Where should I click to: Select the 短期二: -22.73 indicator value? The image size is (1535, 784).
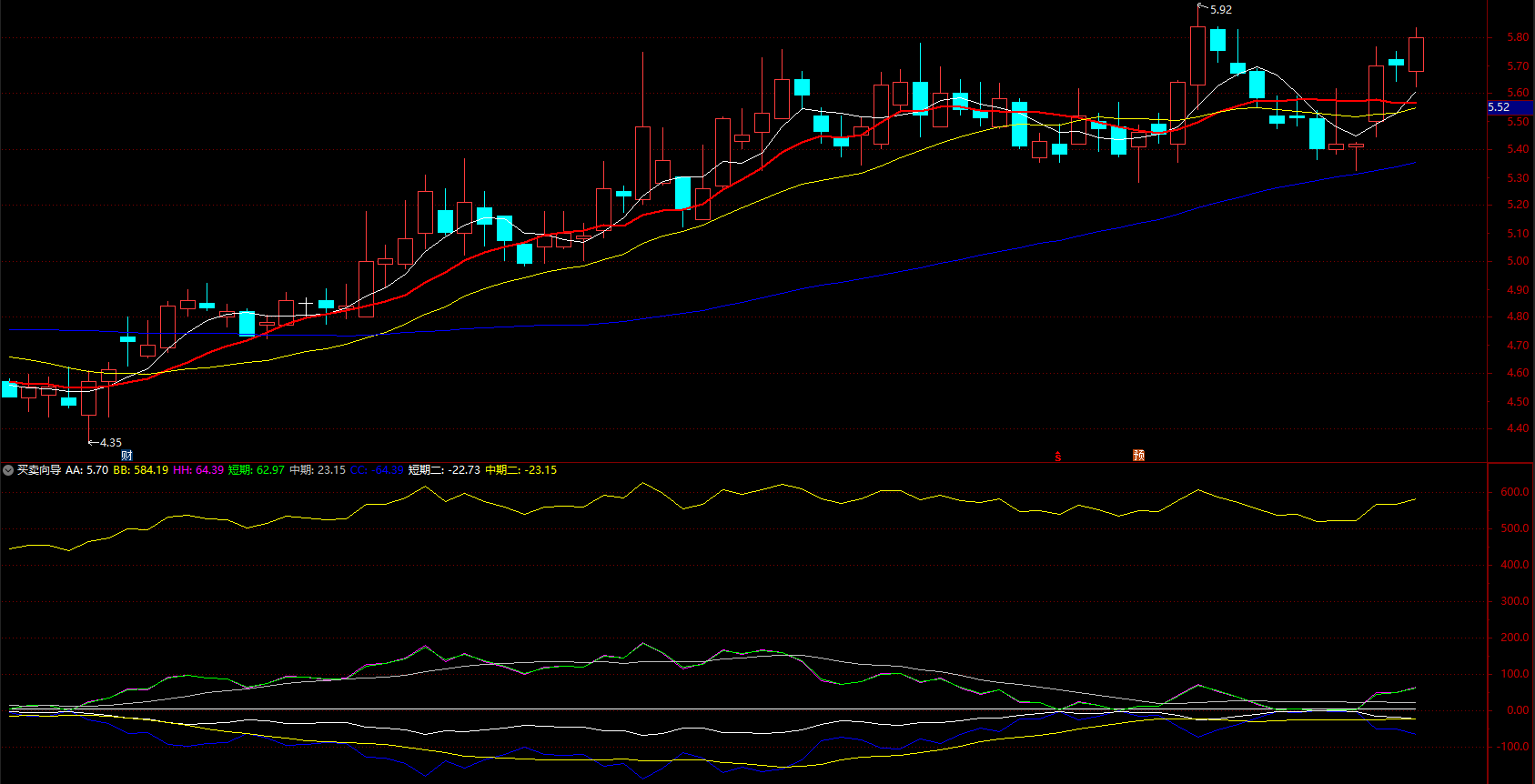click(x=444, y=470)
